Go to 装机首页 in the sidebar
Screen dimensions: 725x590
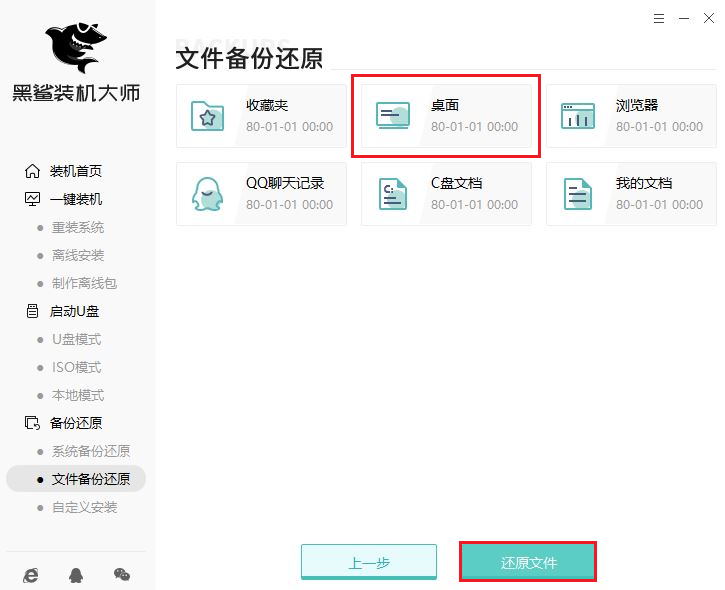coord(75,171)
